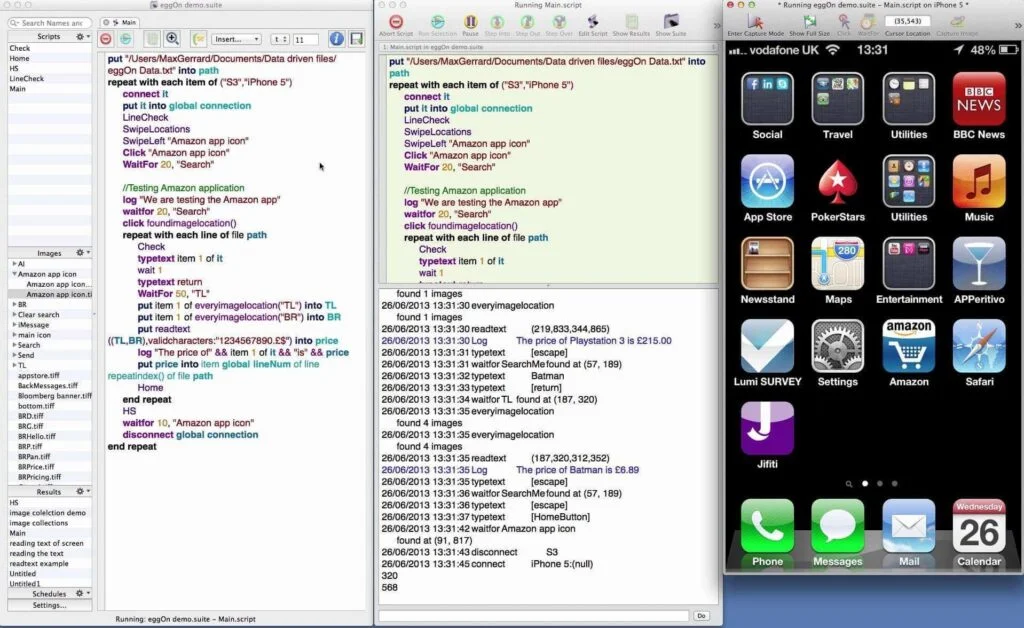The height and width of the screenshot is (628, 1024).
Task: Expand the main icon image group
Action: 14,335
